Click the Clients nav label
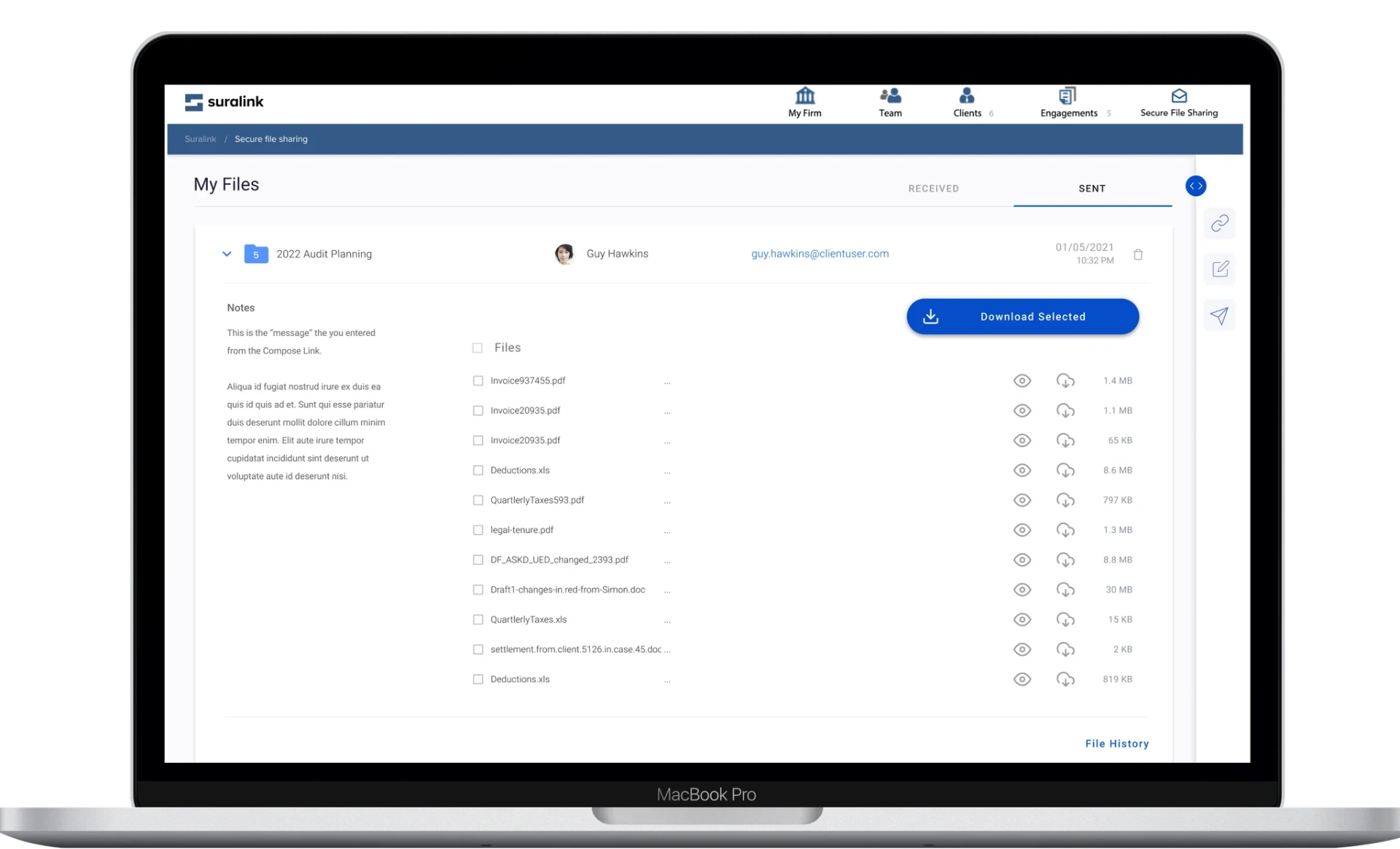The height and width of the screenshot is (849, 1400). tap(968, 113)
